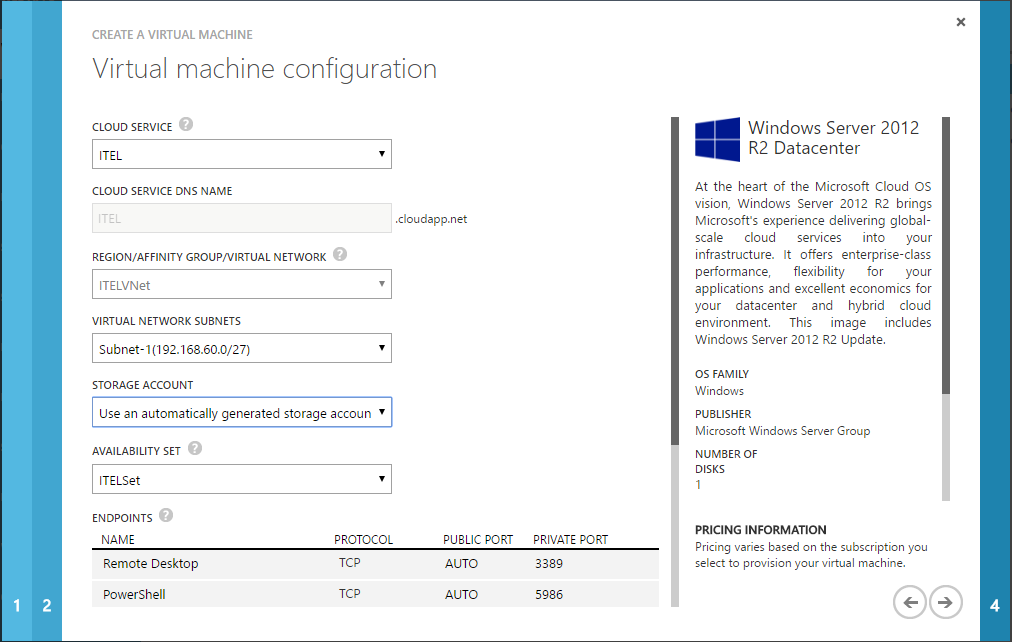This screenshot has height=642, width=1012.
Task: Jump to wizard step 1
Action: [16, 605]
